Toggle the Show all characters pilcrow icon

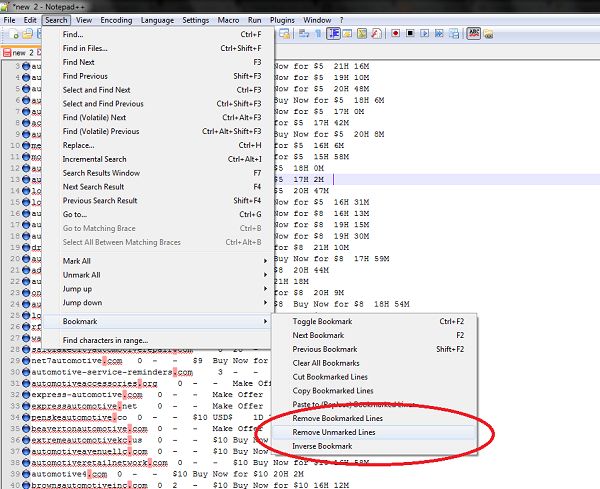[x=318, y=34]
